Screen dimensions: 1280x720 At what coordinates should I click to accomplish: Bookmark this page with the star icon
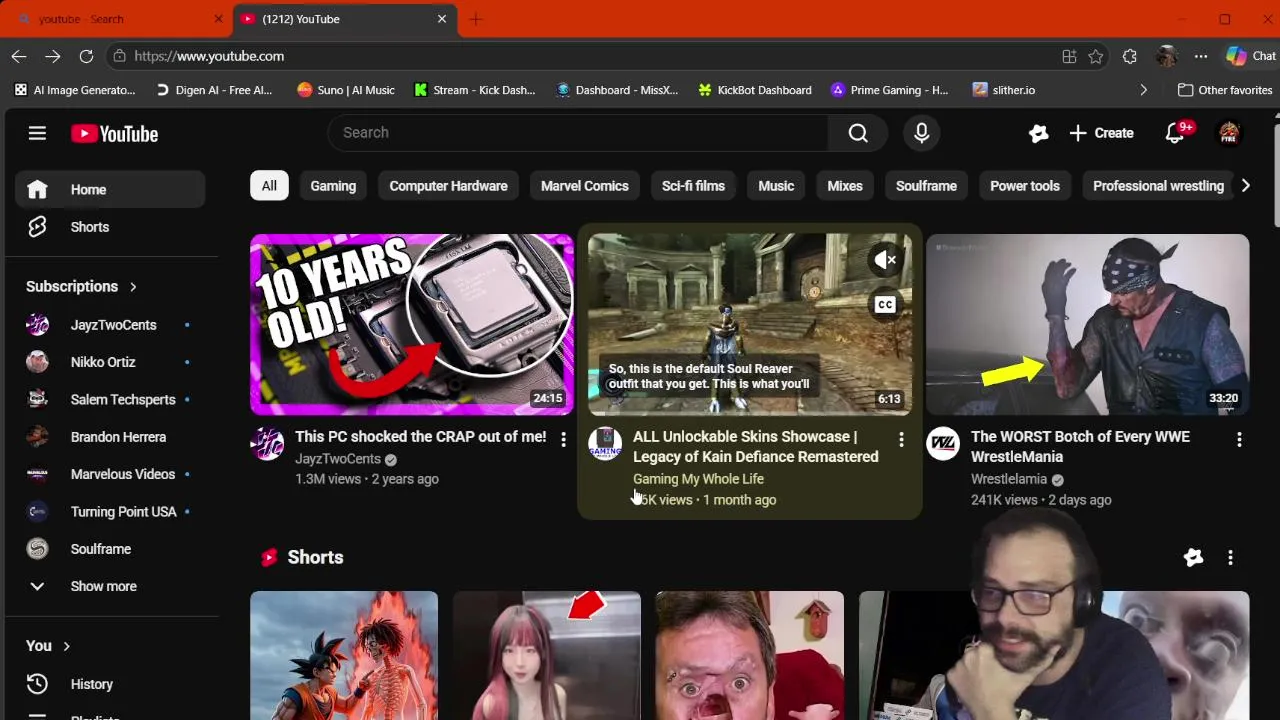1096,56
